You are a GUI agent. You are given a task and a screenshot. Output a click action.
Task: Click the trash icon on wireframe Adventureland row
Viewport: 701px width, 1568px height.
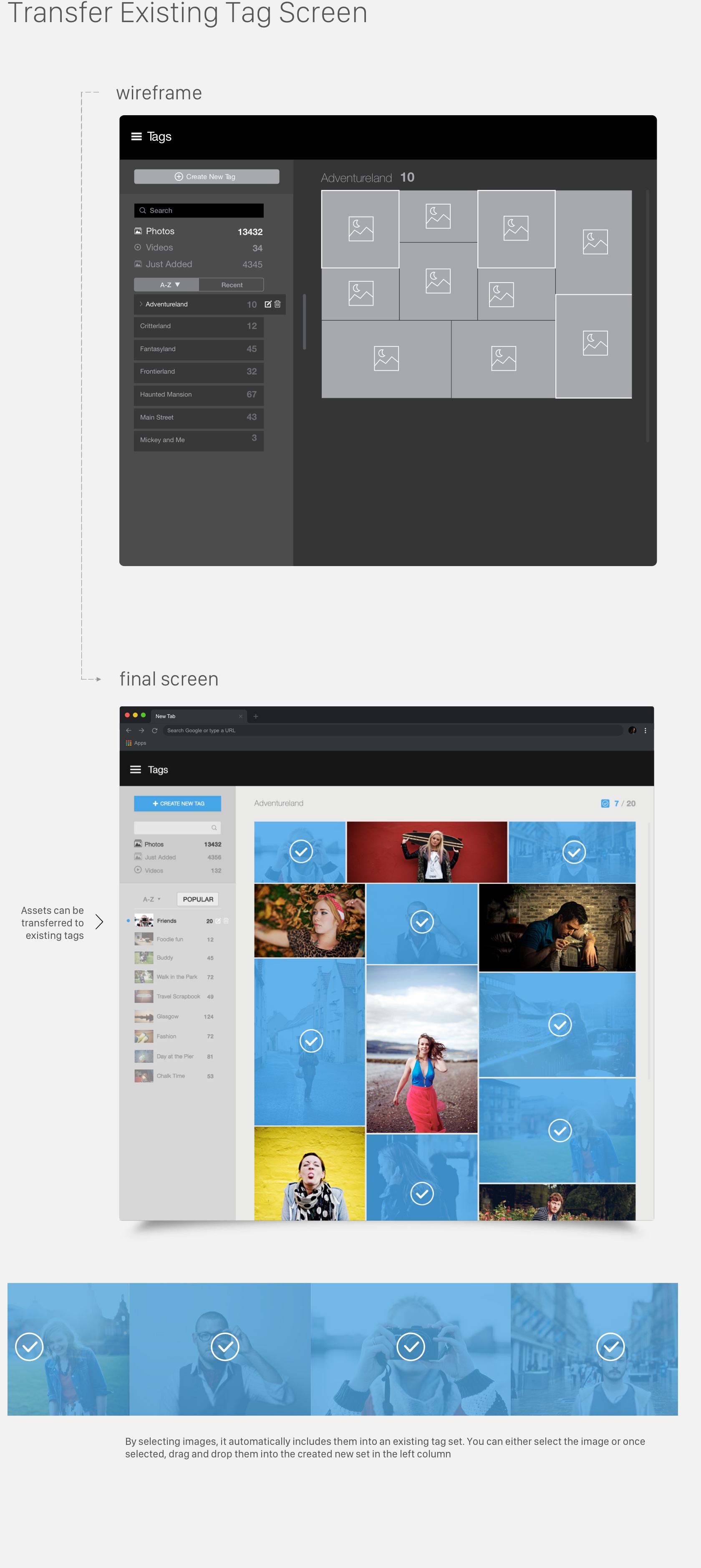pos(277,304)
